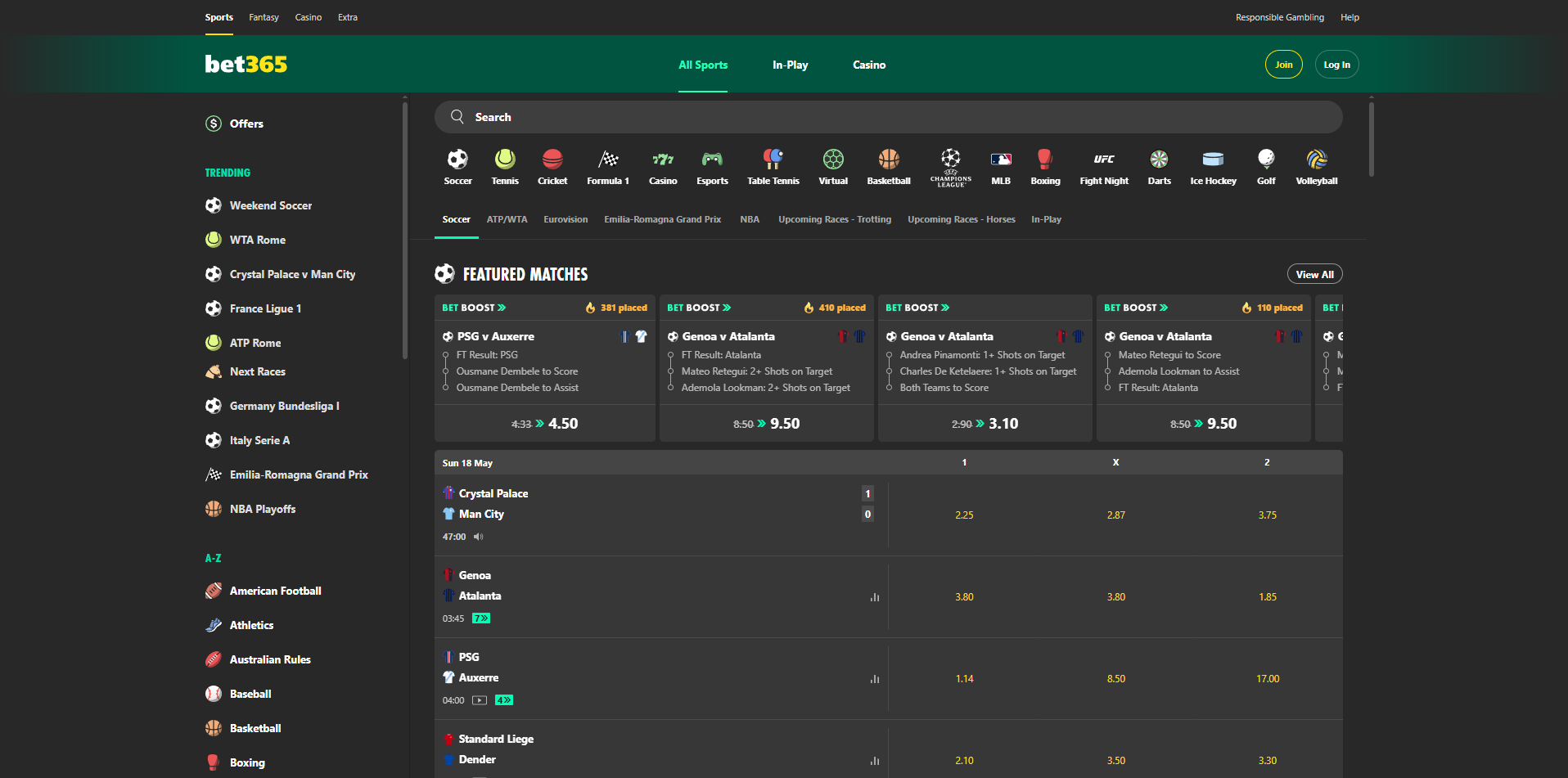Open Athletics in A-Z list
The height and width of the screenshot is (778, 1568).
coord(251,625)
